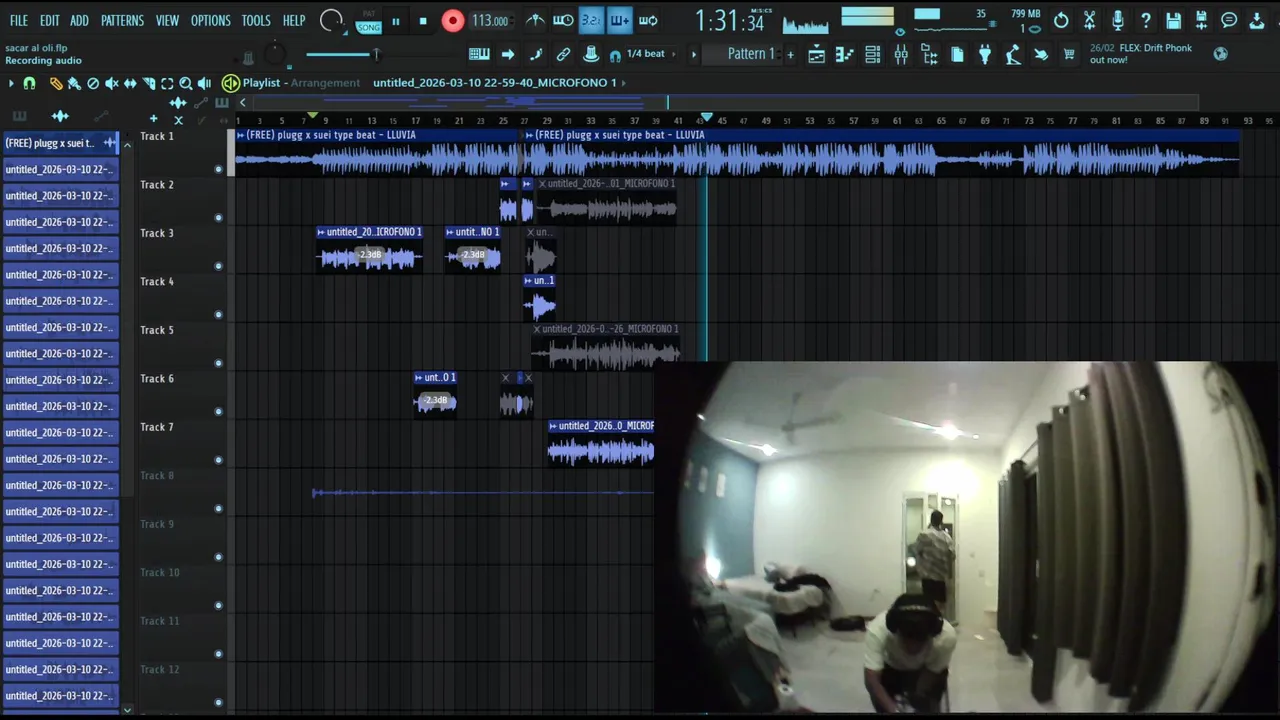Select the slip tool arrows icon
The width and height of the screenshot is (1280, 720).
tap(130, 84)
